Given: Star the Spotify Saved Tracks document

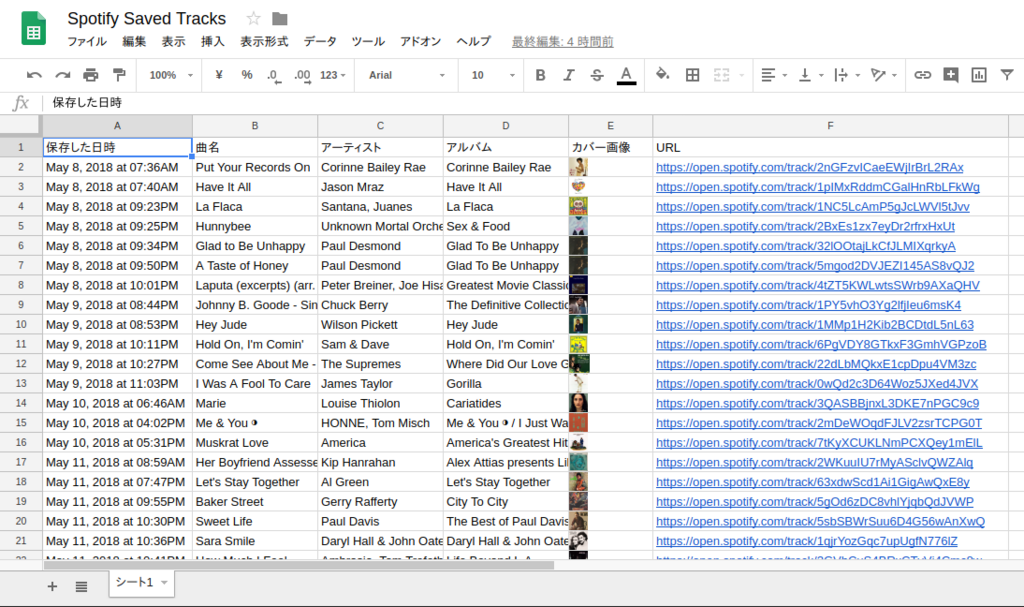Looking at the screenshot, I should click(x=253, y=18).
